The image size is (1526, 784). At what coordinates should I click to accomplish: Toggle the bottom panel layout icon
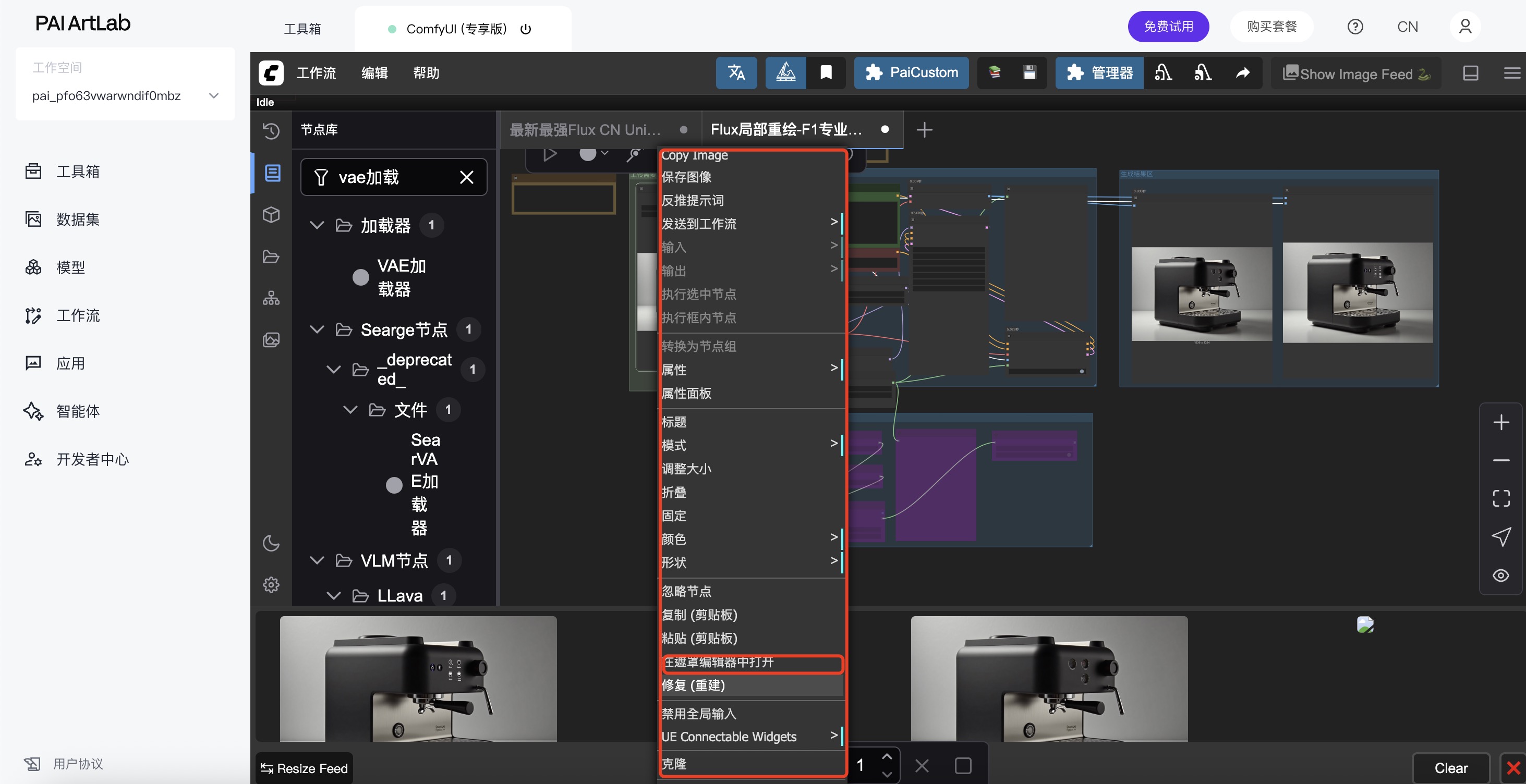pyautogui.click(x=1470, y=73)
